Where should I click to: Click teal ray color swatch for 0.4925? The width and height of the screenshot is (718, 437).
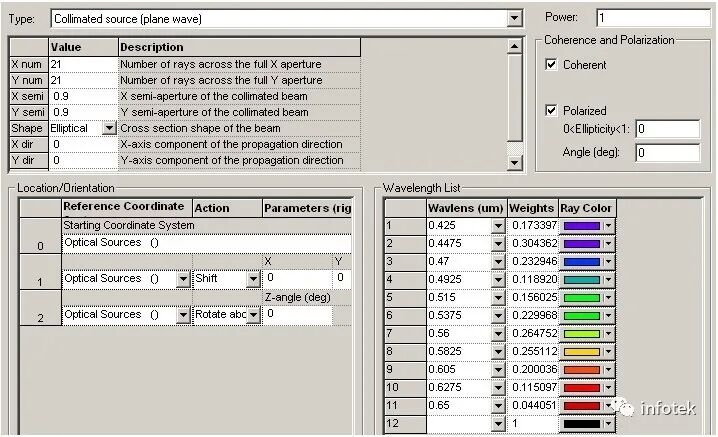[x=582, y=279]
